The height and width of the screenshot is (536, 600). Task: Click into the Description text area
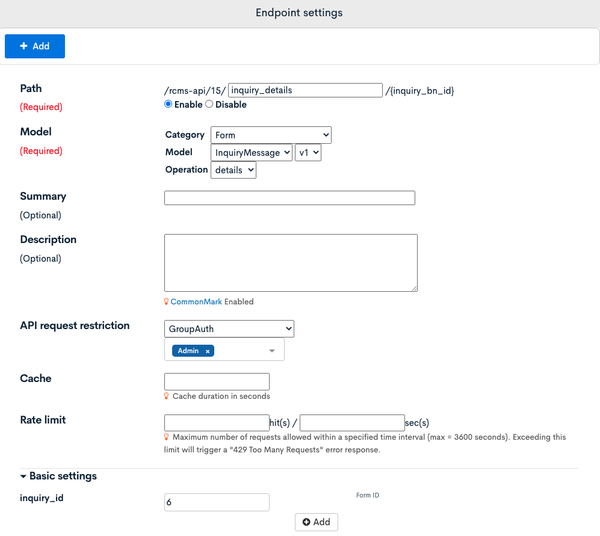[291, 263]
